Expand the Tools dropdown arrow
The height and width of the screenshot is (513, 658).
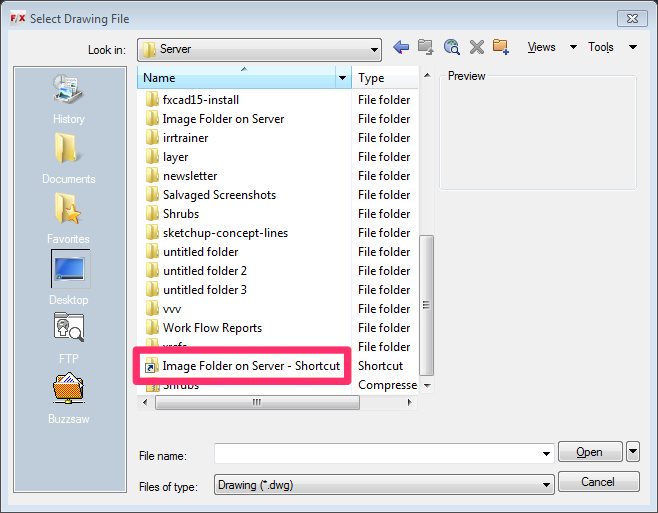tap(633, 47)
